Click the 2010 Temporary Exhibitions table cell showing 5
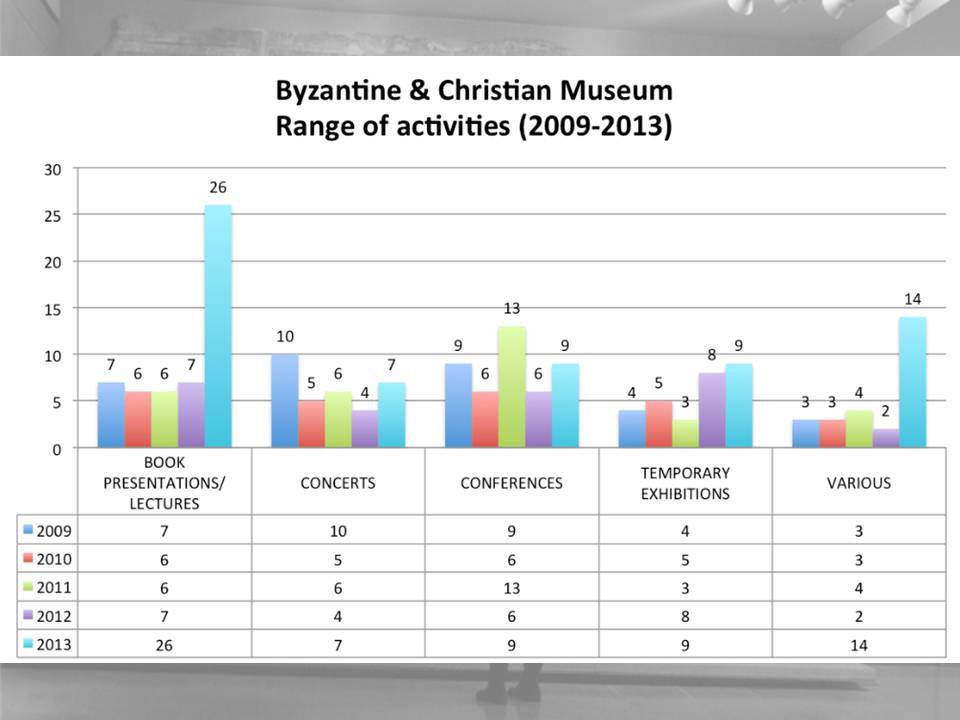Image resolution: width=960 pixels, height=720 pixels. 685,560
